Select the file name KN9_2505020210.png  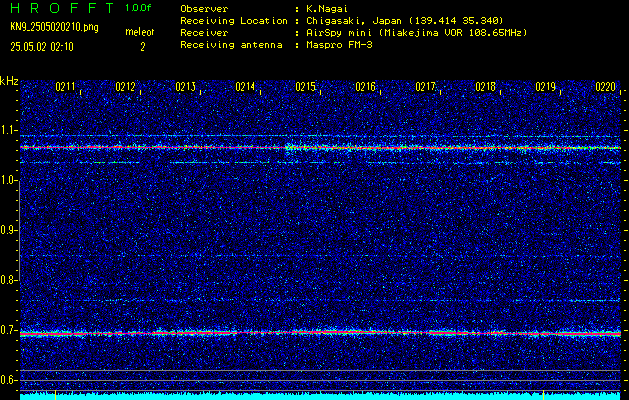tap(54, 27)
